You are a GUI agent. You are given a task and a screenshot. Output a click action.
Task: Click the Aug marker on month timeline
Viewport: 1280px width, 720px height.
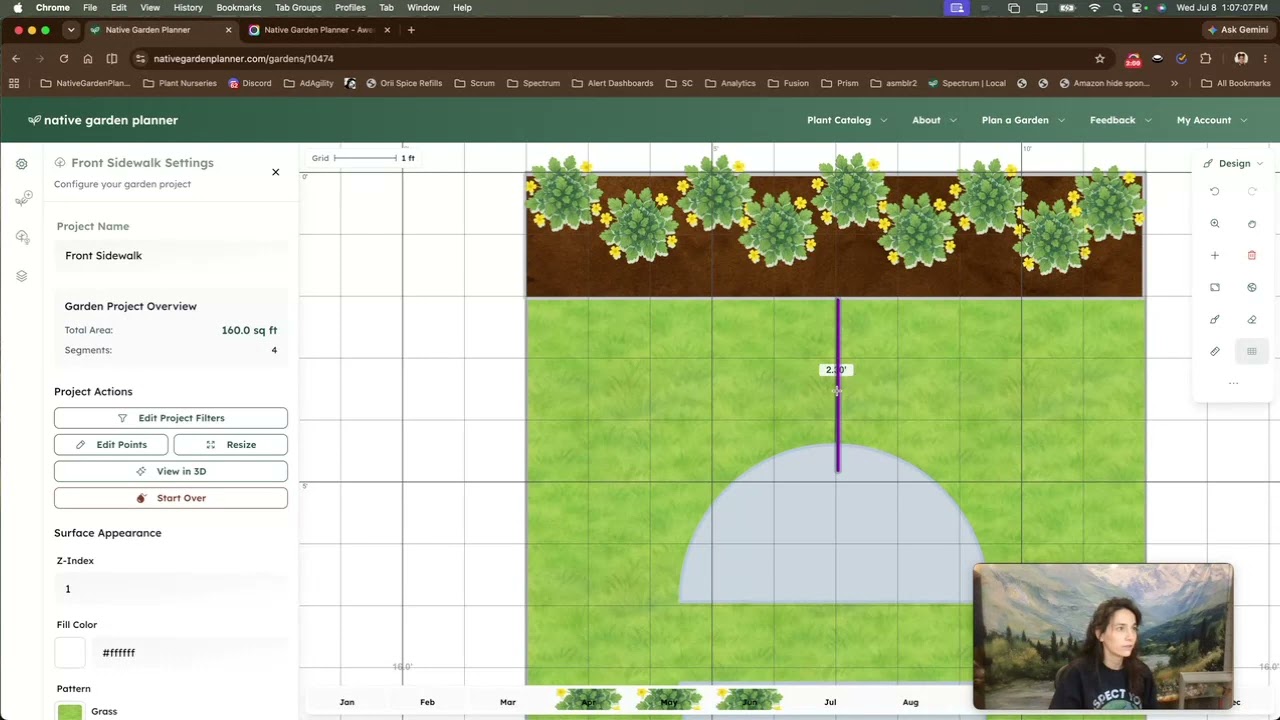tap(910, 702)
